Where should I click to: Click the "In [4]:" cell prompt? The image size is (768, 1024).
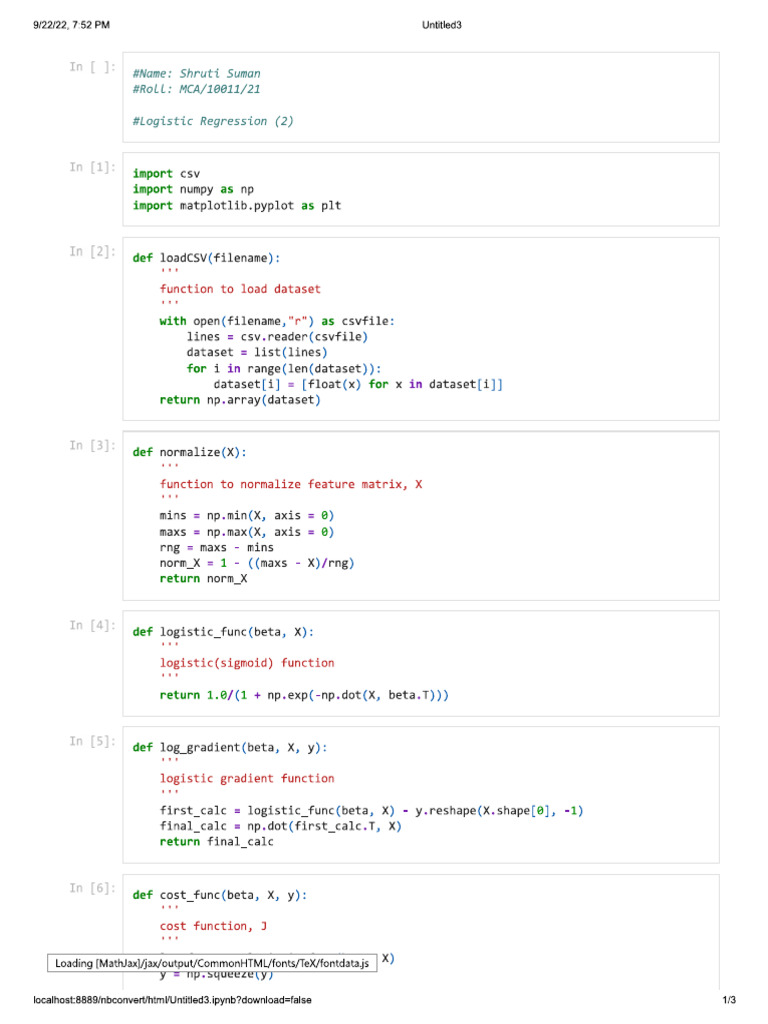pyautogui.click(x=93, y=625)
